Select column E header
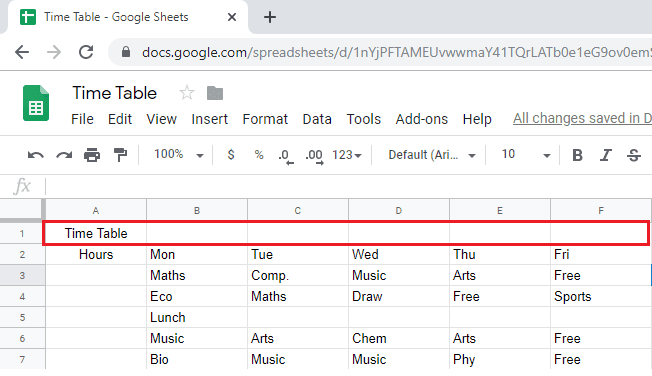The height and width of the screenshot is (376, 652). coord(500,210)
